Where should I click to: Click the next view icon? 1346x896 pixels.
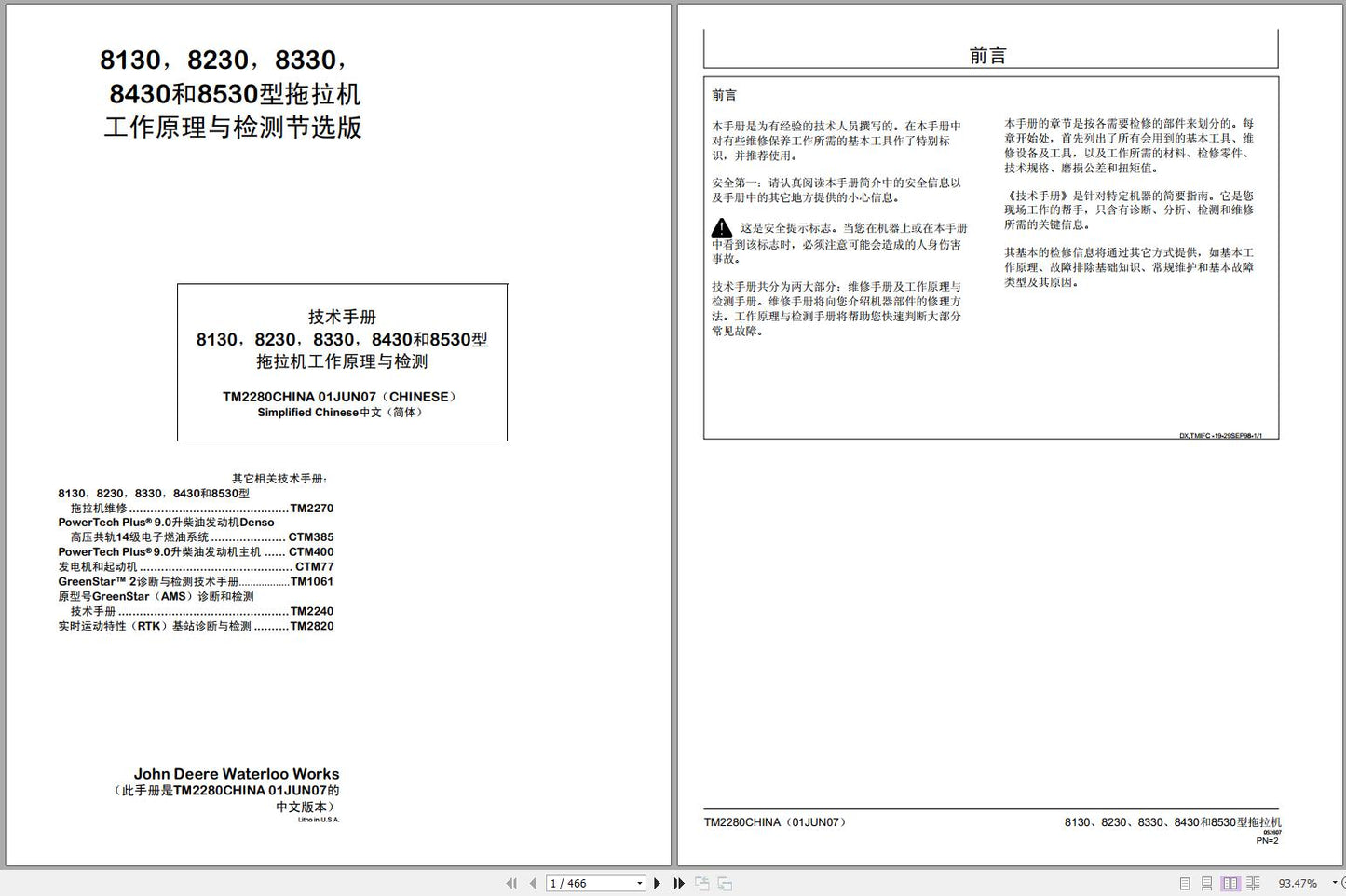[725, 883]
